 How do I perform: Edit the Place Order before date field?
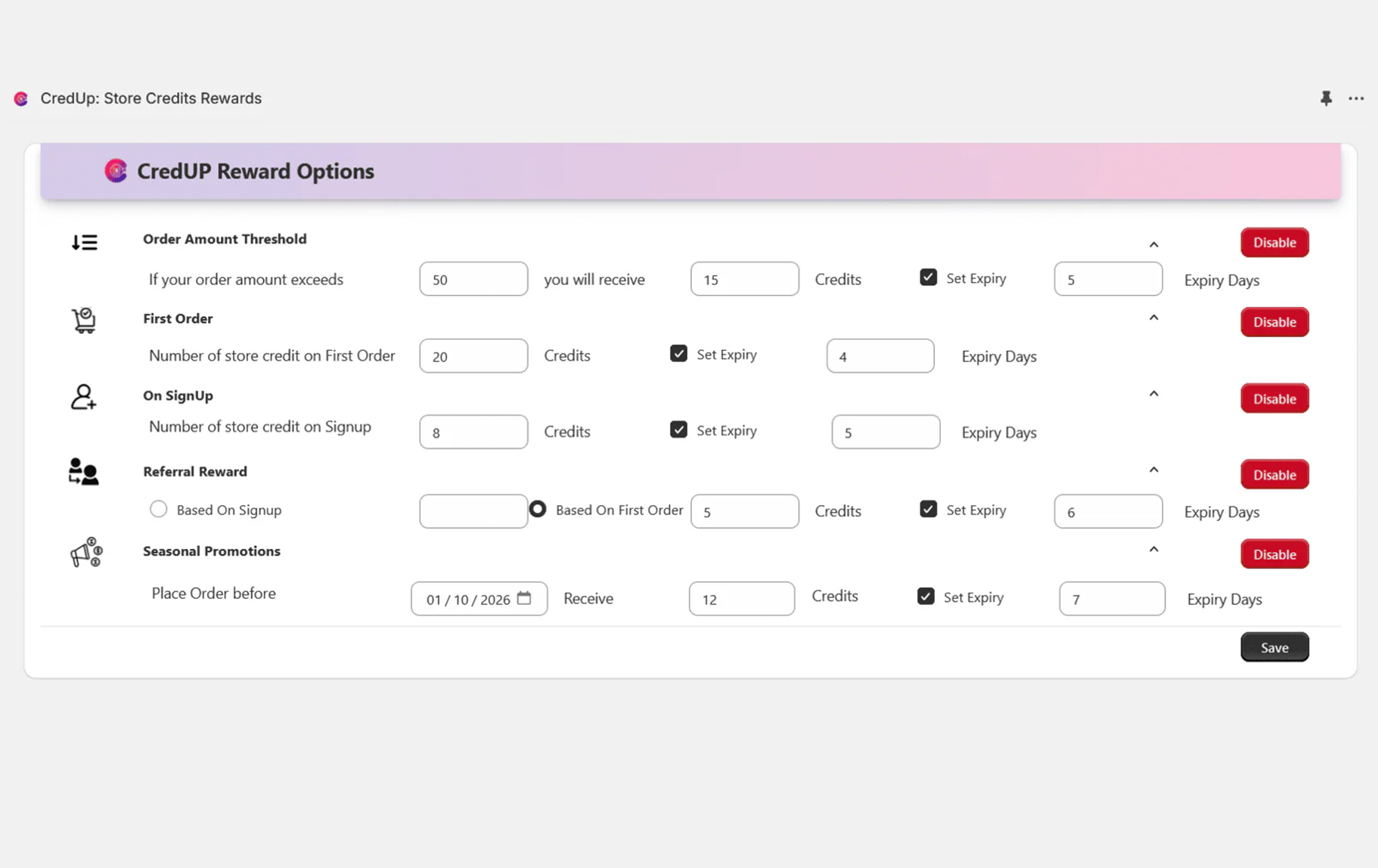(x=479, y=599)
